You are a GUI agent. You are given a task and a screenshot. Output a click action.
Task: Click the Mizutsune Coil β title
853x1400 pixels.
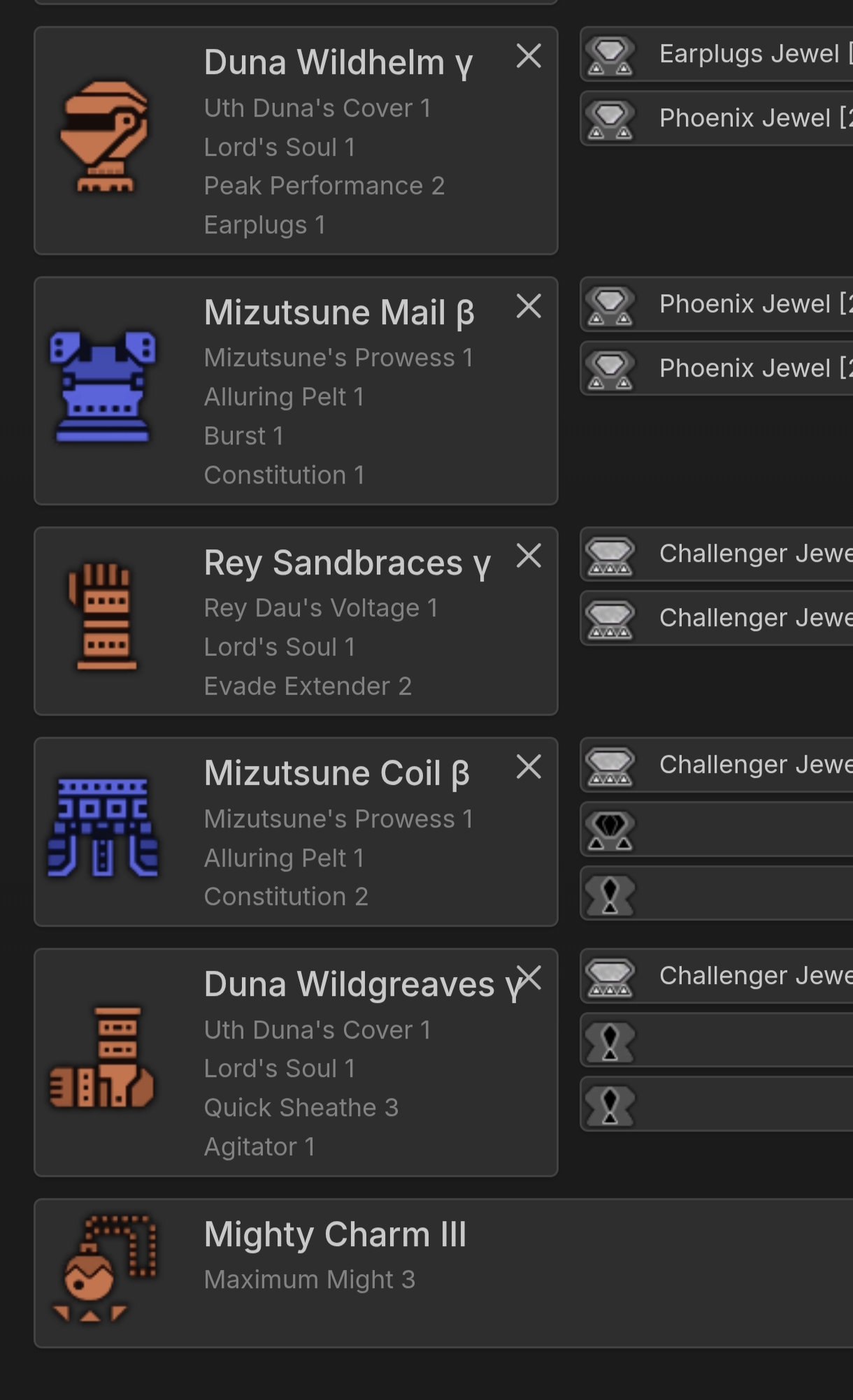click(x=337, y=774)
